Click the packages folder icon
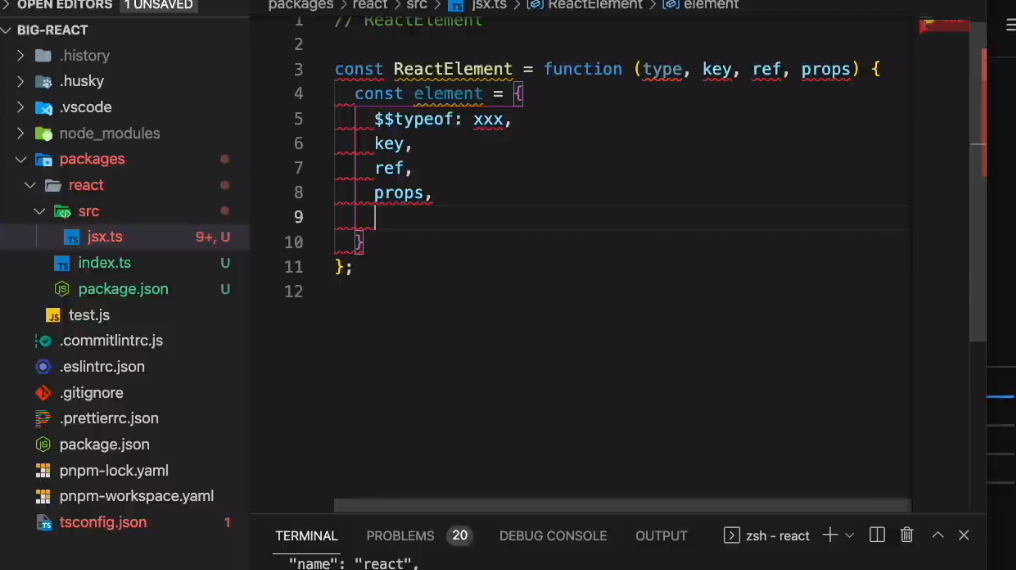The height and width of the screenshot is (570, 1016). coord(43,159)
